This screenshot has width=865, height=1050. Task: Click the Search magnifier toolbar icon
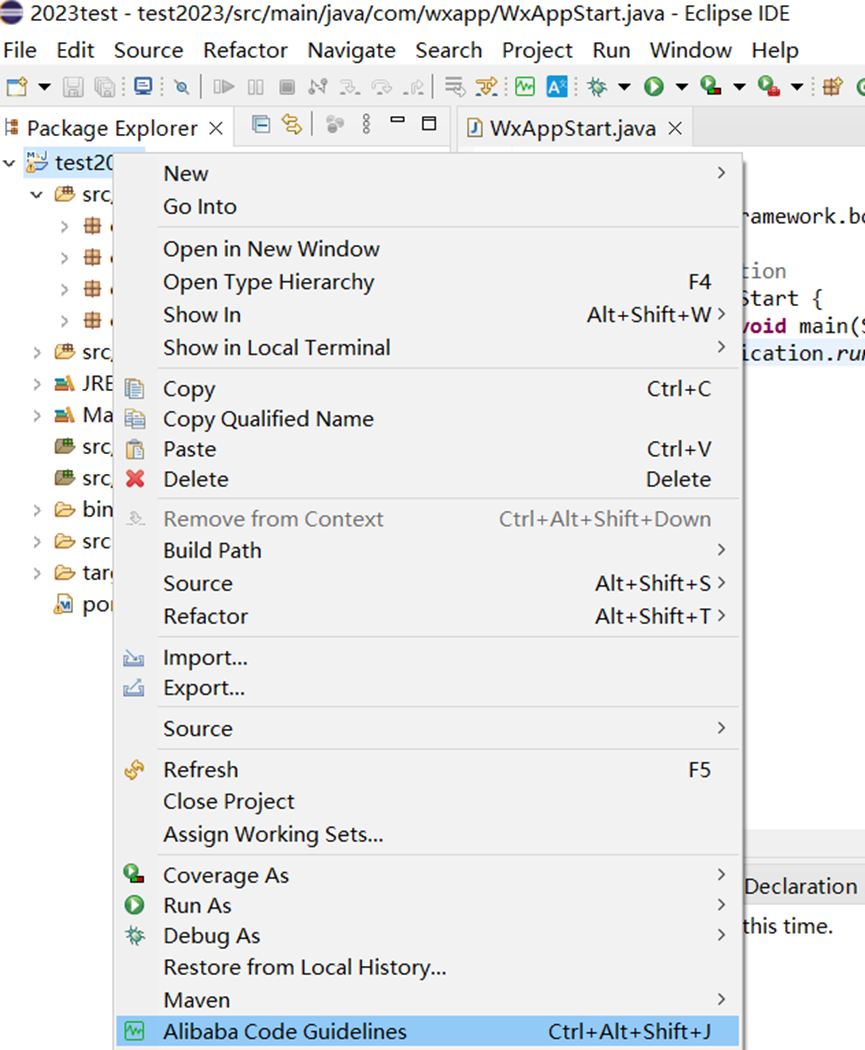(181, 88)
